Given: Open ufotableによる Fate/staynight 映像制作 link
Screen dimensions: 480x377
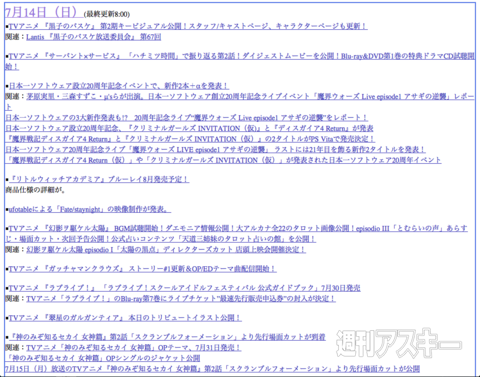Looking at the screenshot, I should click(x=90, y=209).
